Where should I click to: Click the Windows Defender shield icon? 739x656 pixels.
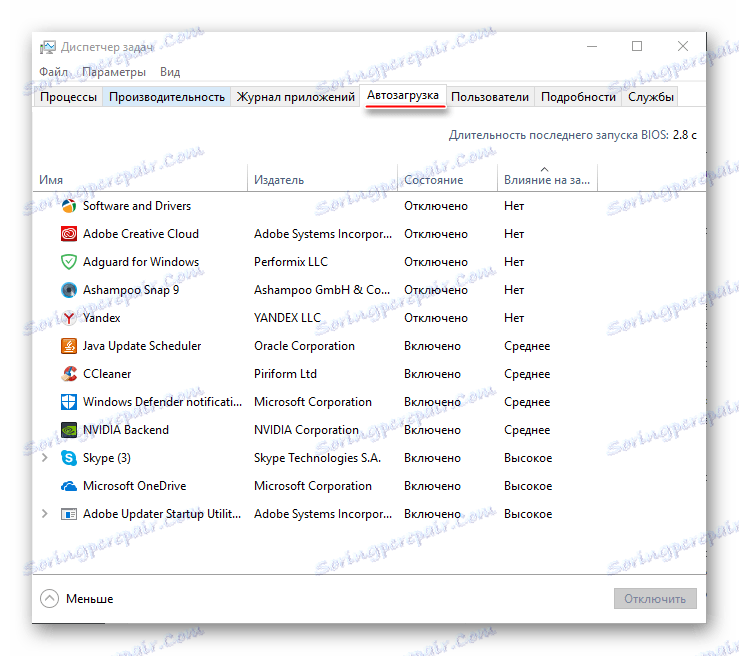69,402
